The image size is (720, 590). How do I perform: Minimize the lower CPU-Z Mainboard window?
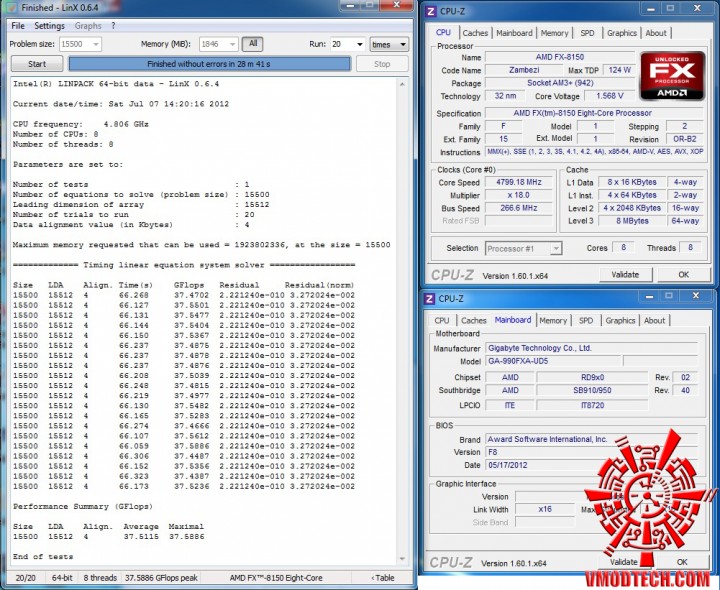click(649, 296)
